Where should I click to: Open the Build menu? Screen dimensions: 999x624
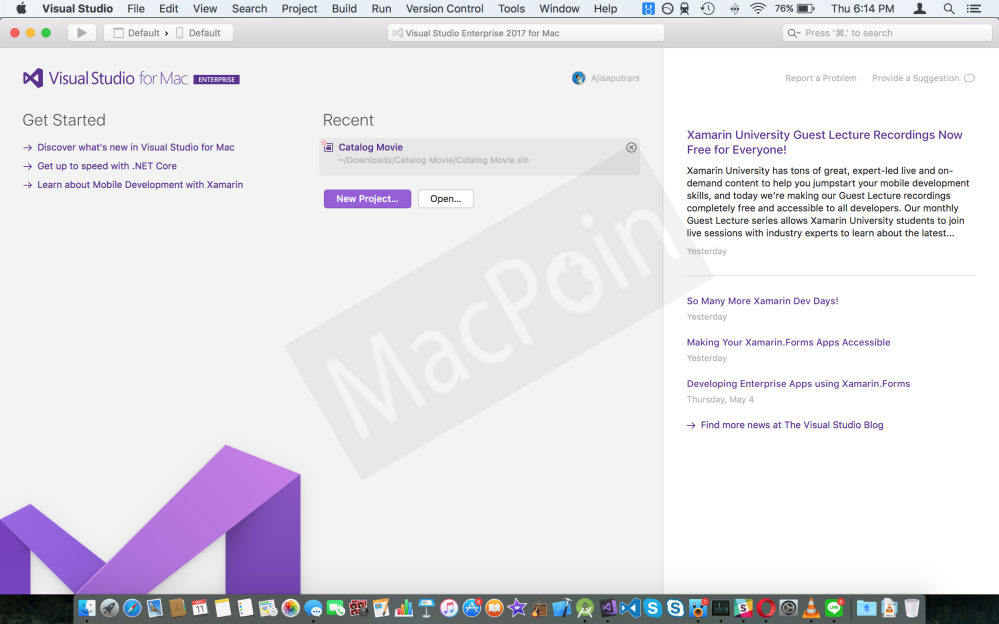pos(344,9)
